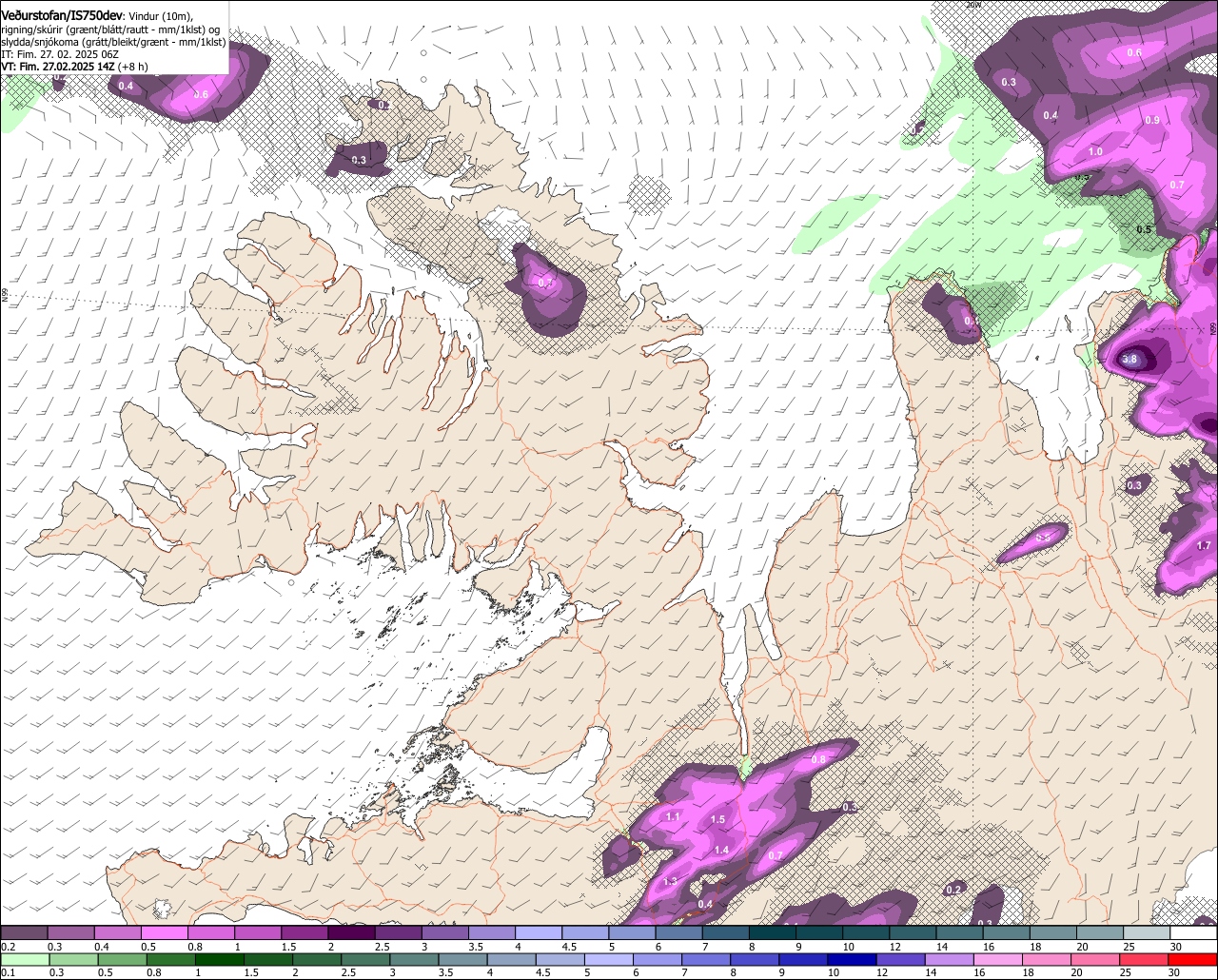Image resolution: width=1218 pixels, height=980 pixels.
Task: Click the 'rigning/skúrir (grænt/blátt/rautt' header line
Action: 110,30
